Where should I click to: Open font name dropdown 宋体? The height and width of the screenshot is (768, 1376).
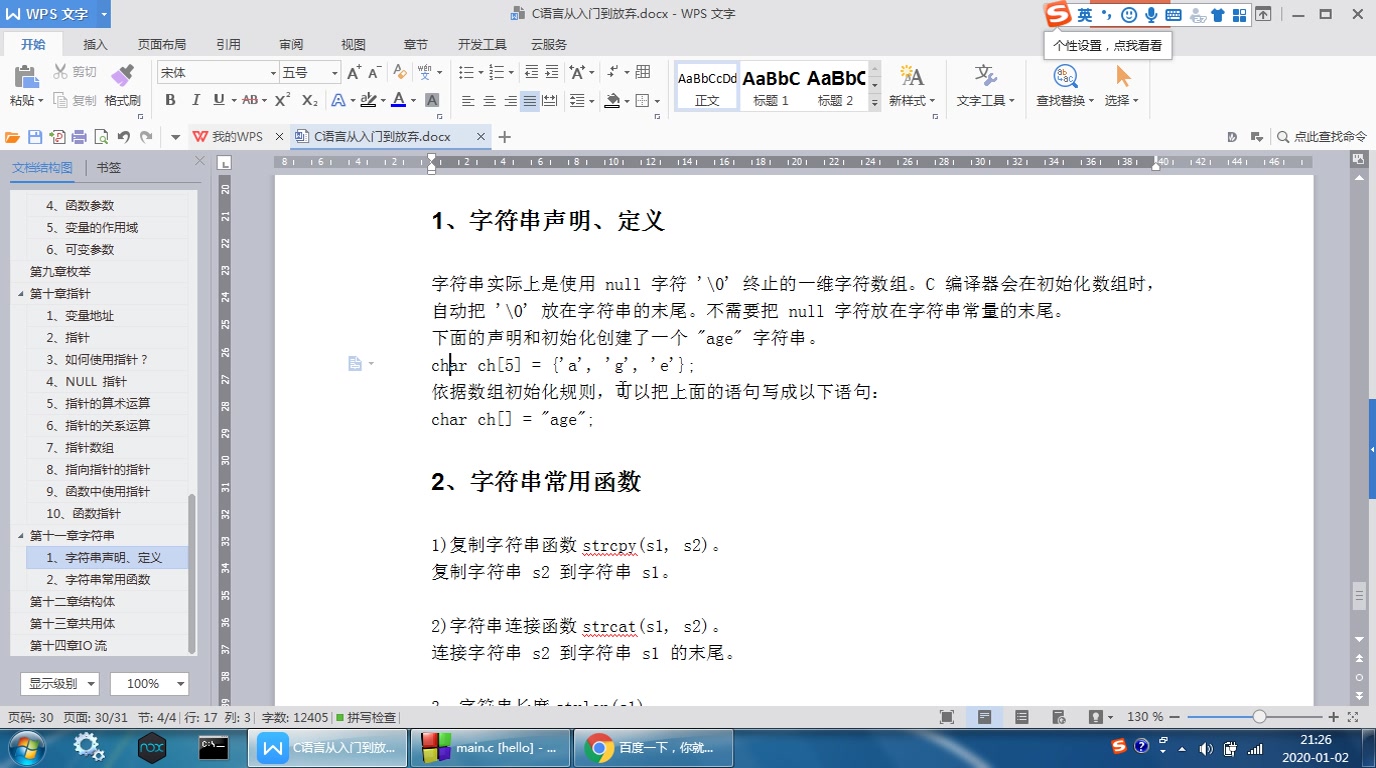(273, 73)
